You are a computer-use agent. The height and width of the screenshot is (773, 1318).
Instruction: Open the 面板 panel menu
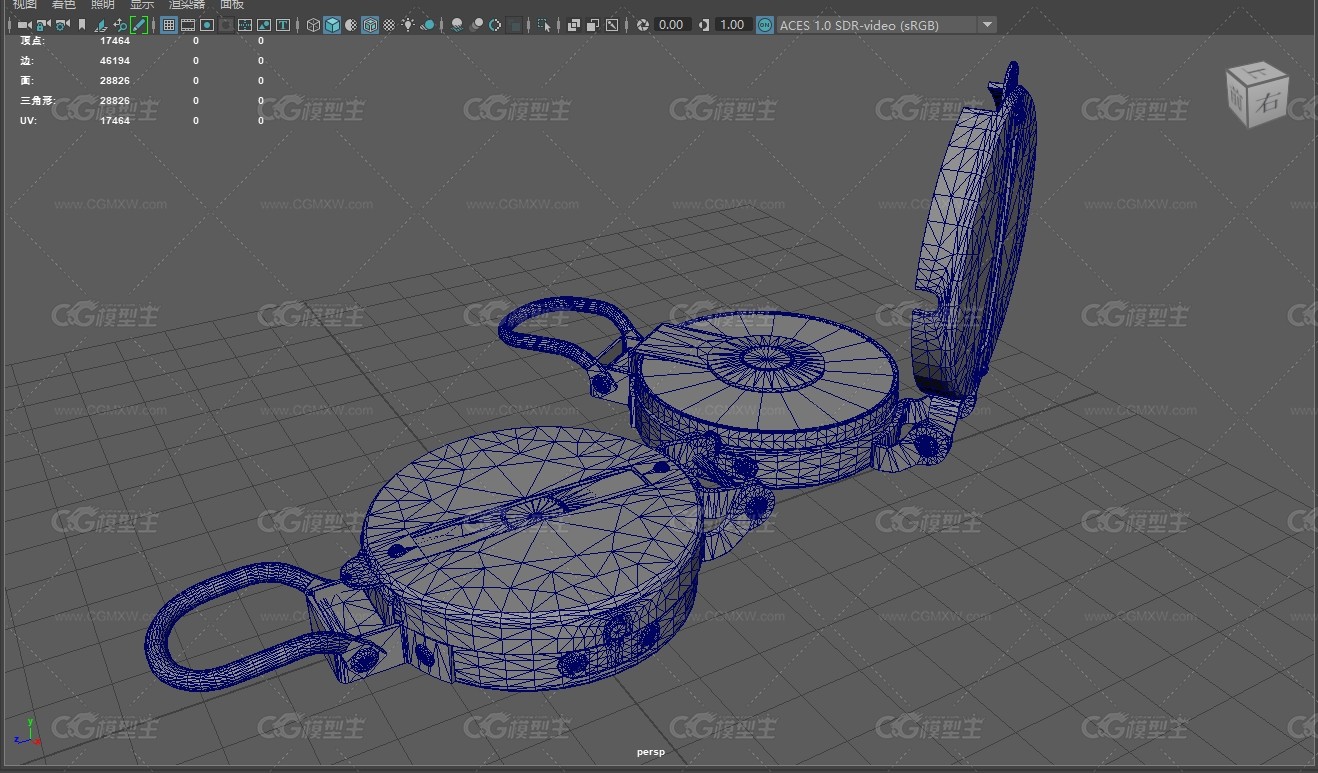pos(232,4)
